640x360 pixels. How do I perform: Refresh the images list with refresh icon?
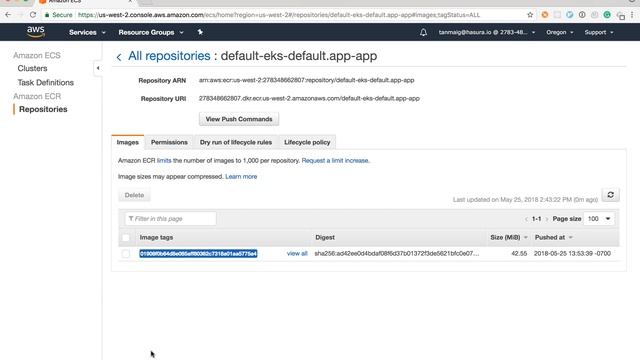pyautogui.click(x=611, y=195)
